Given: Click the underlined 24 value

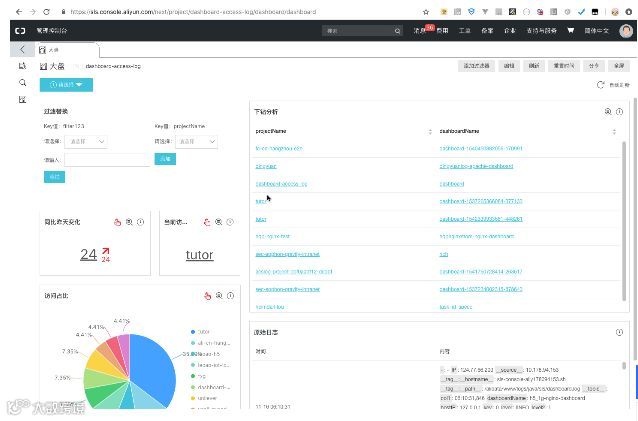Looking at the screenshot, I should click(88, 255).
